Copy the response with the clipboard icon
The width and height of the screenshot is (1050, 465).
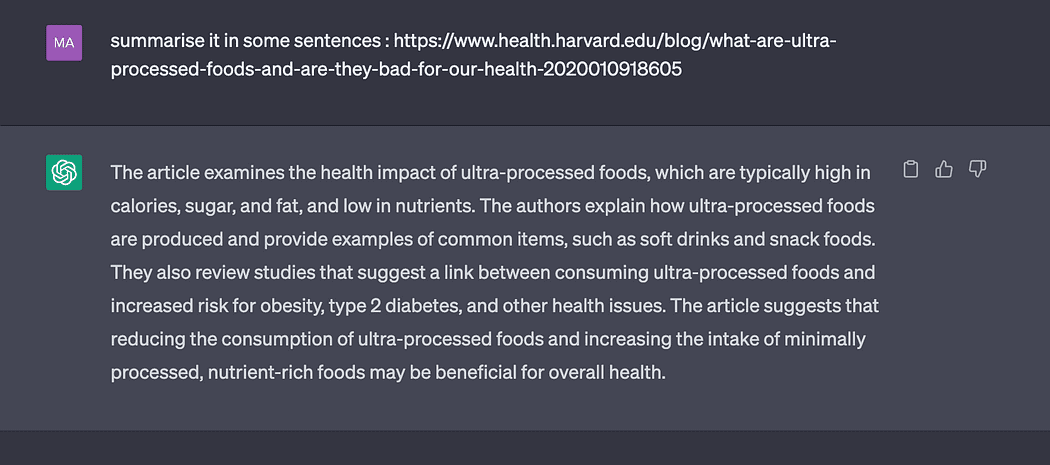[910, 170]
